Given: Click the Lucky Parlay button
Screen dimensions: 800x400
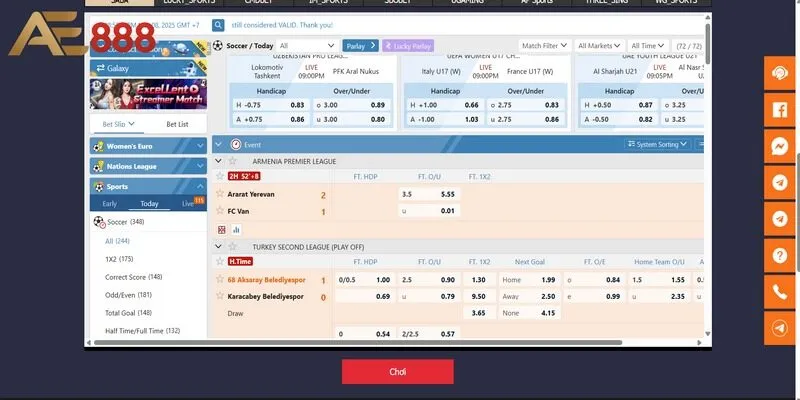Looking at the screenshot, I should tap(410, 46).
